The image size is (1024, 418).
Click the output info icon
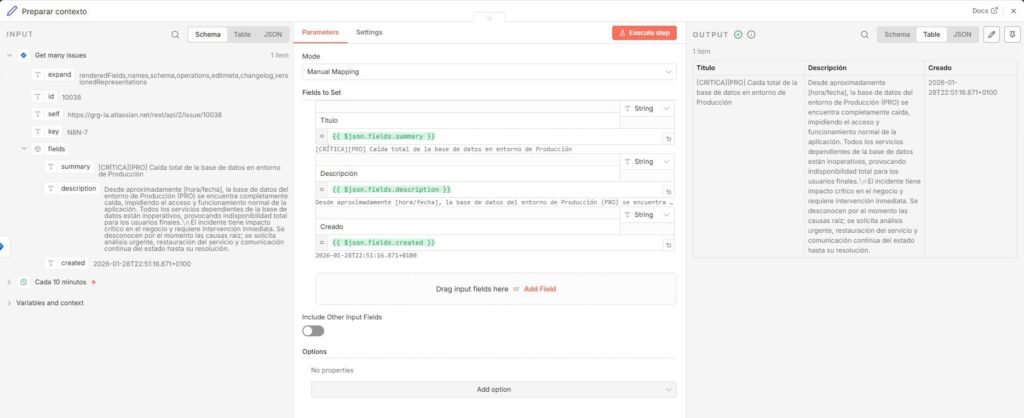pos(751,35)
